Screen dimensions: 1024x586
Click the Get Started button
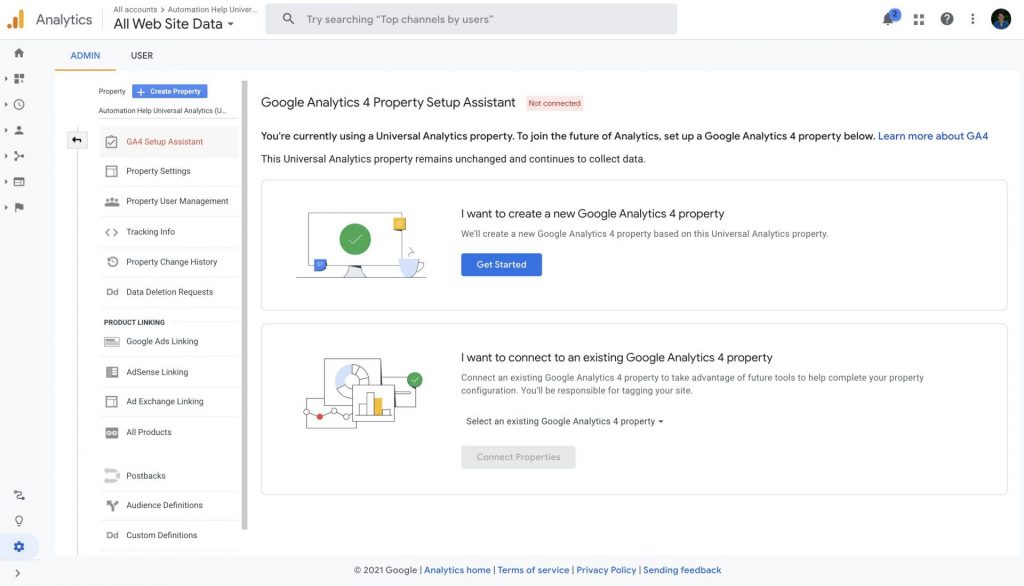(502, 265)
